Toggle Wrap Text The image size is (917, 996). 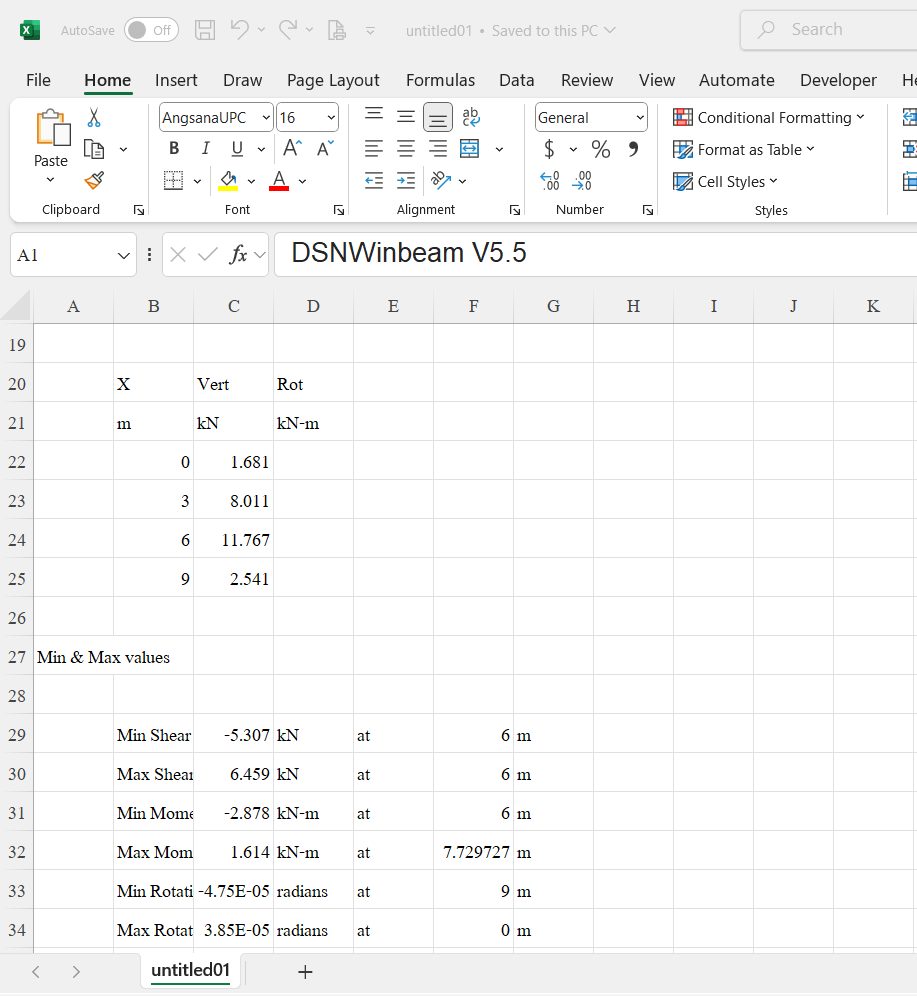pos(471,117)
